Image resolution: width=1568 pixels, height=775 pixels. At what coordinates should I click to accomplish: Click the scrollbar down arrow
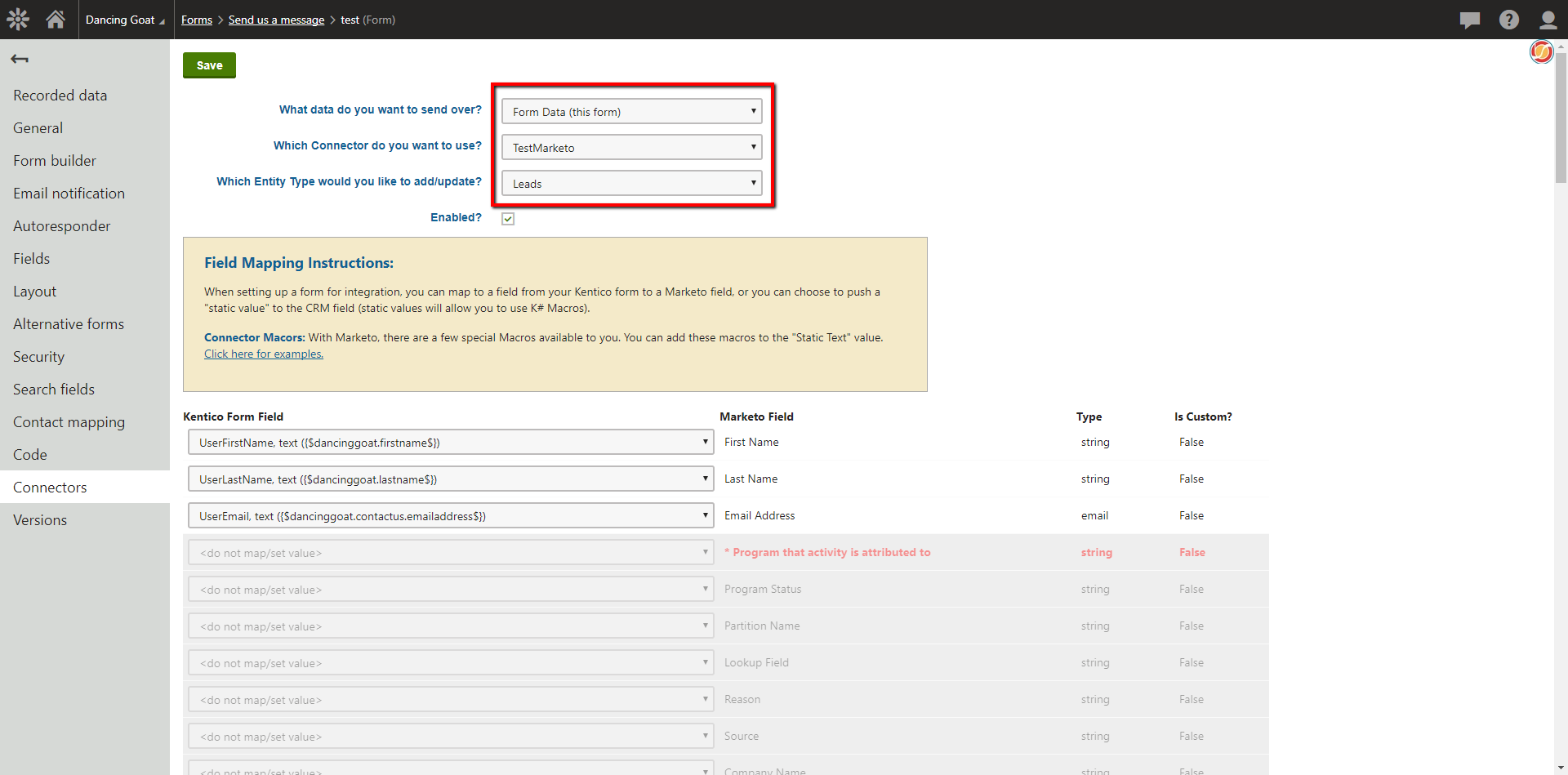point(1561,768)
